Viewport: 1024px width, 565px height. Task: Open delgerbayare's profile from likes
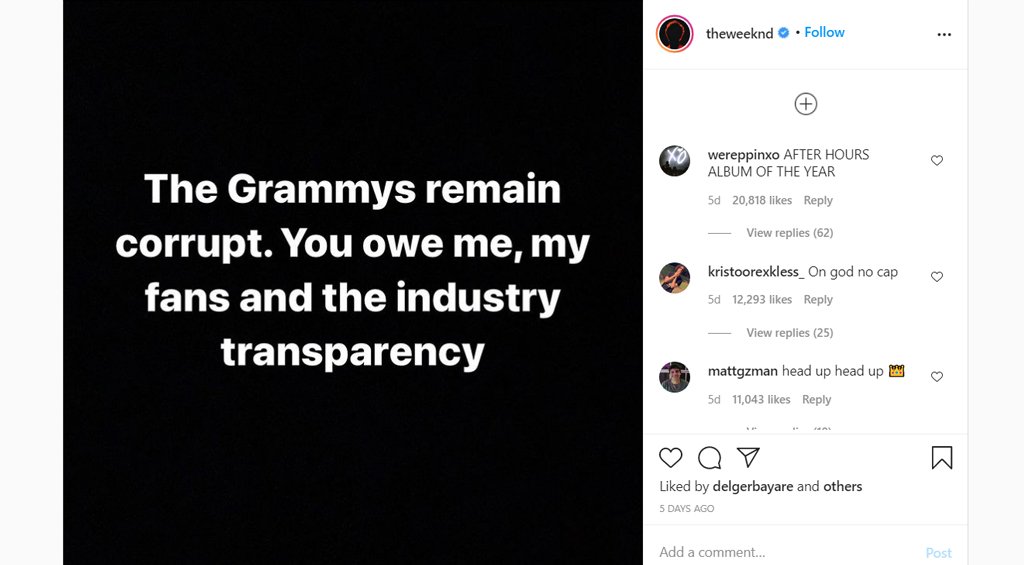752,487
